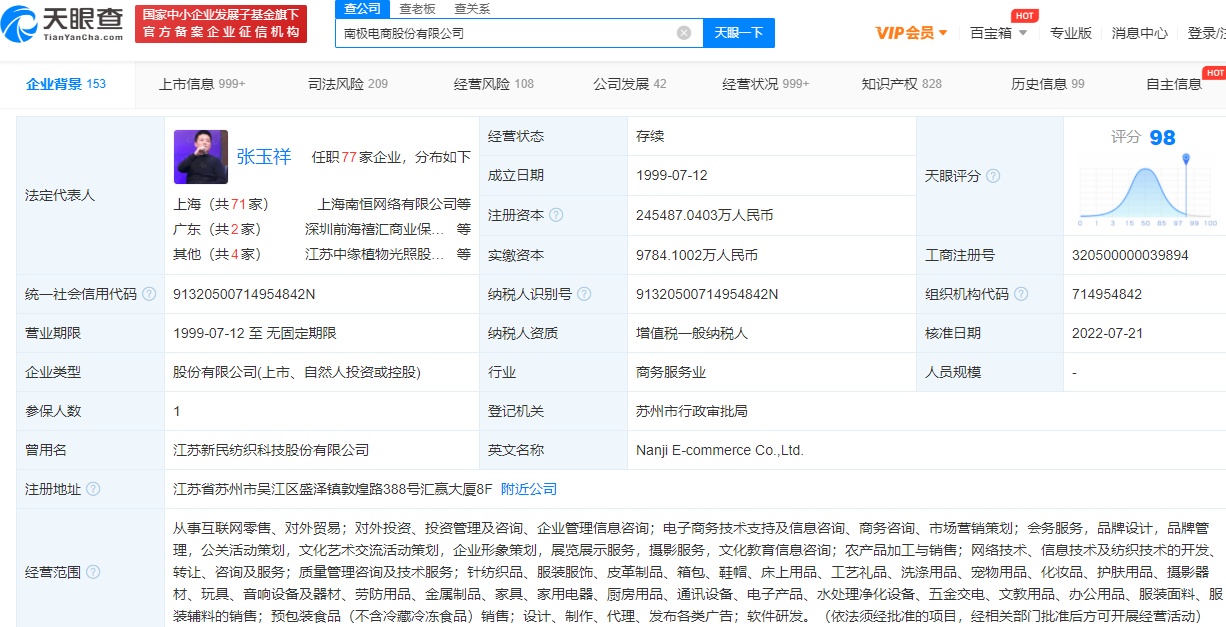This screenshot has height=627, width=1226.
Task: Open the 企业背景 tab
Action: [66, 84]
